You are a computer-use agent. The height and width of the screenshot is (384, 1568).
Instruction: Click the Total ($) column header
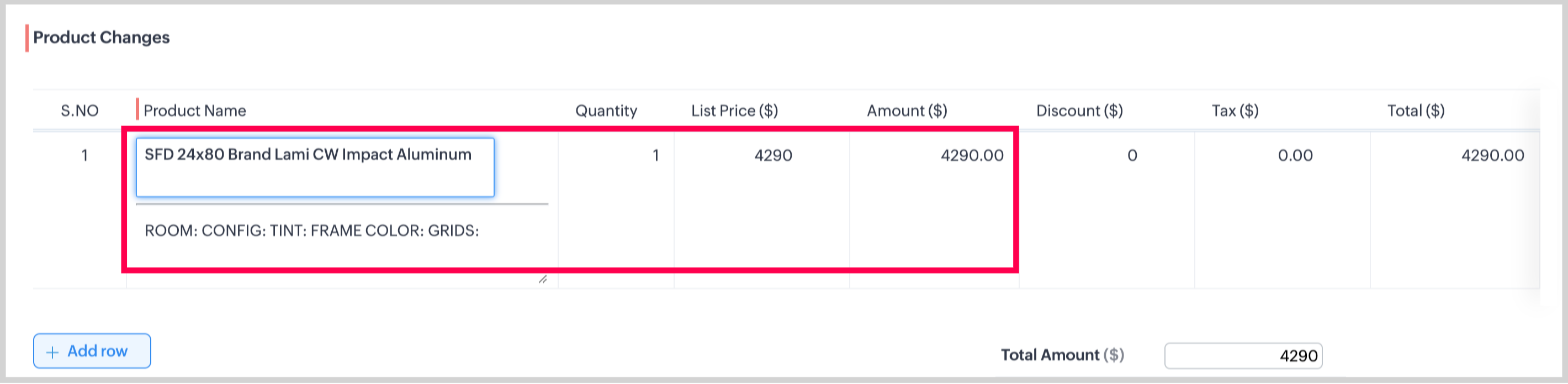pos(1415,111)
